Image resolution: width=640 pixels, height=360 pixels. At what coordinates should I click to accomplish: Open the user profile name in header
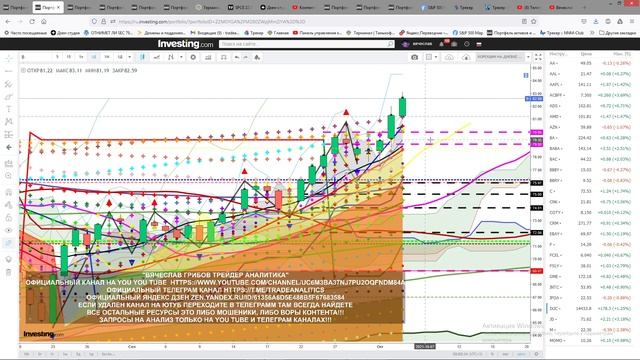[x=422, y=44]
